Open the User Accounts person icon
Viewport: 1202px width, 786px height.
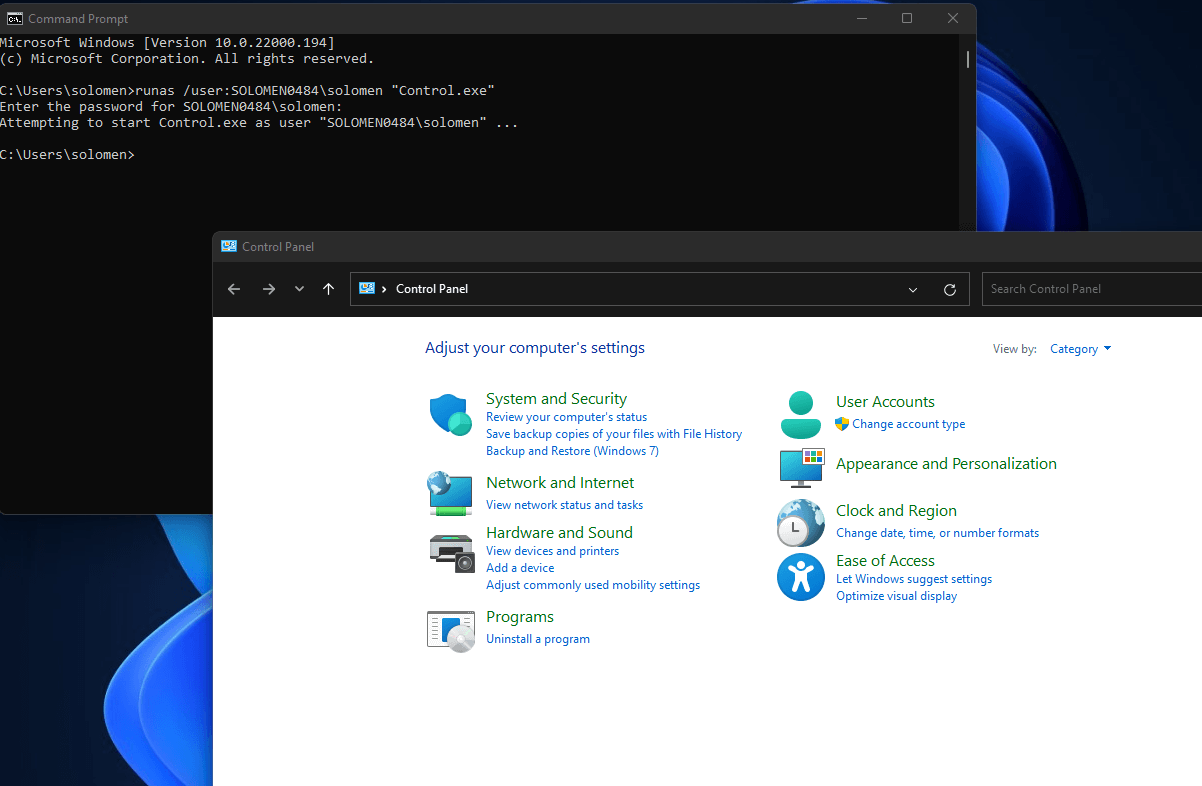click(800, 414)
